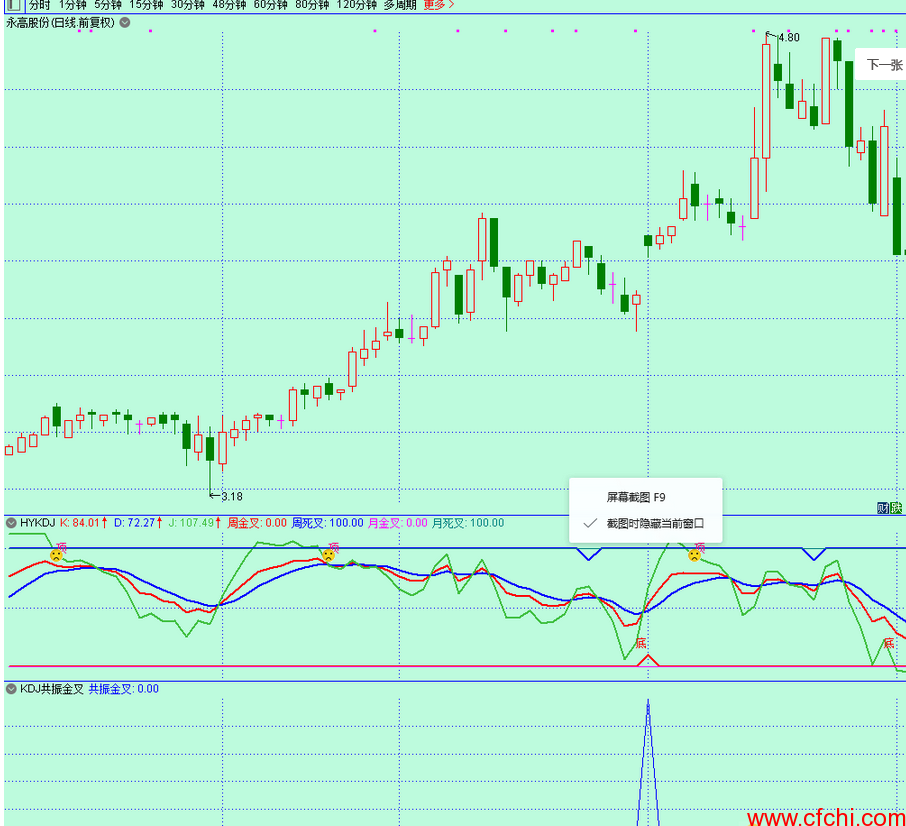
Task: Click the KDJ共振金叉 indicator name
Action: coord(52,689)
